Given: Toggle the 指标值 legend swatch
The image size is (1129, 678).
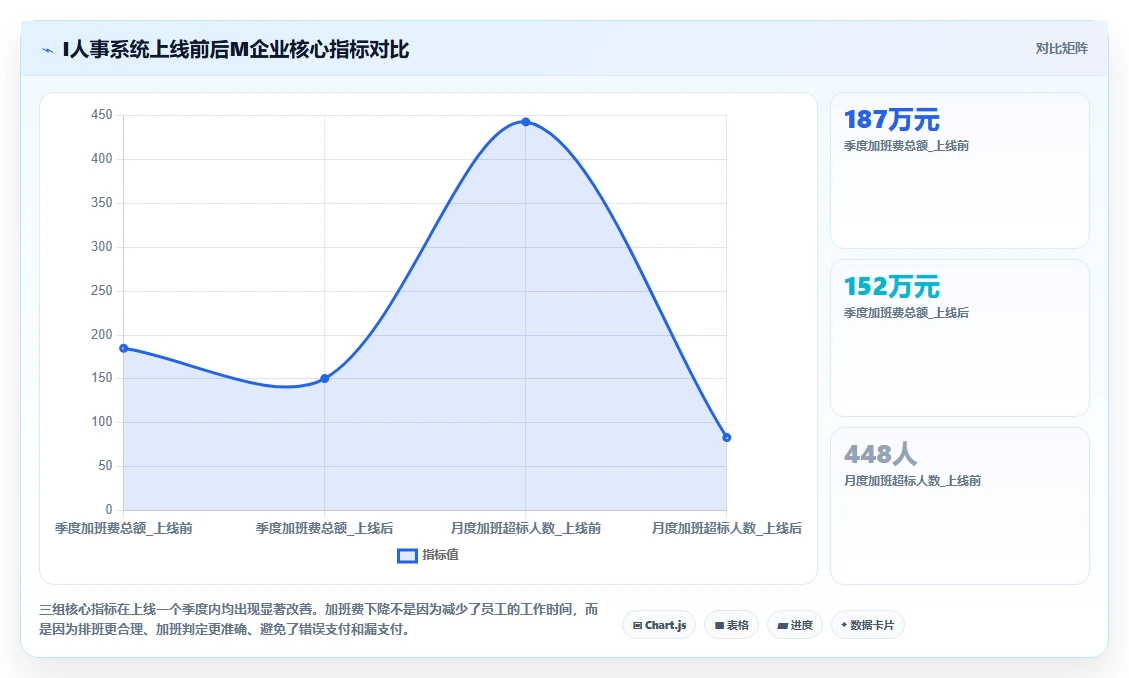Looking at the screenshot, I should 408,556.
